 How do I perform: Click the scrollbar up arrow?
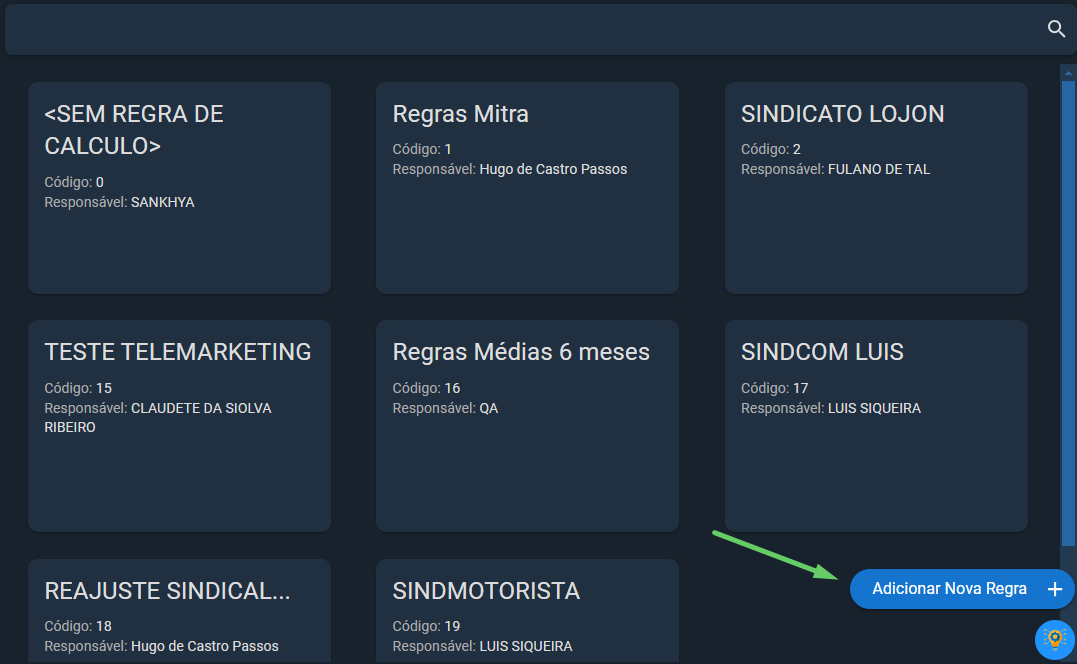pyautogui.click(x=1068, y=73)
